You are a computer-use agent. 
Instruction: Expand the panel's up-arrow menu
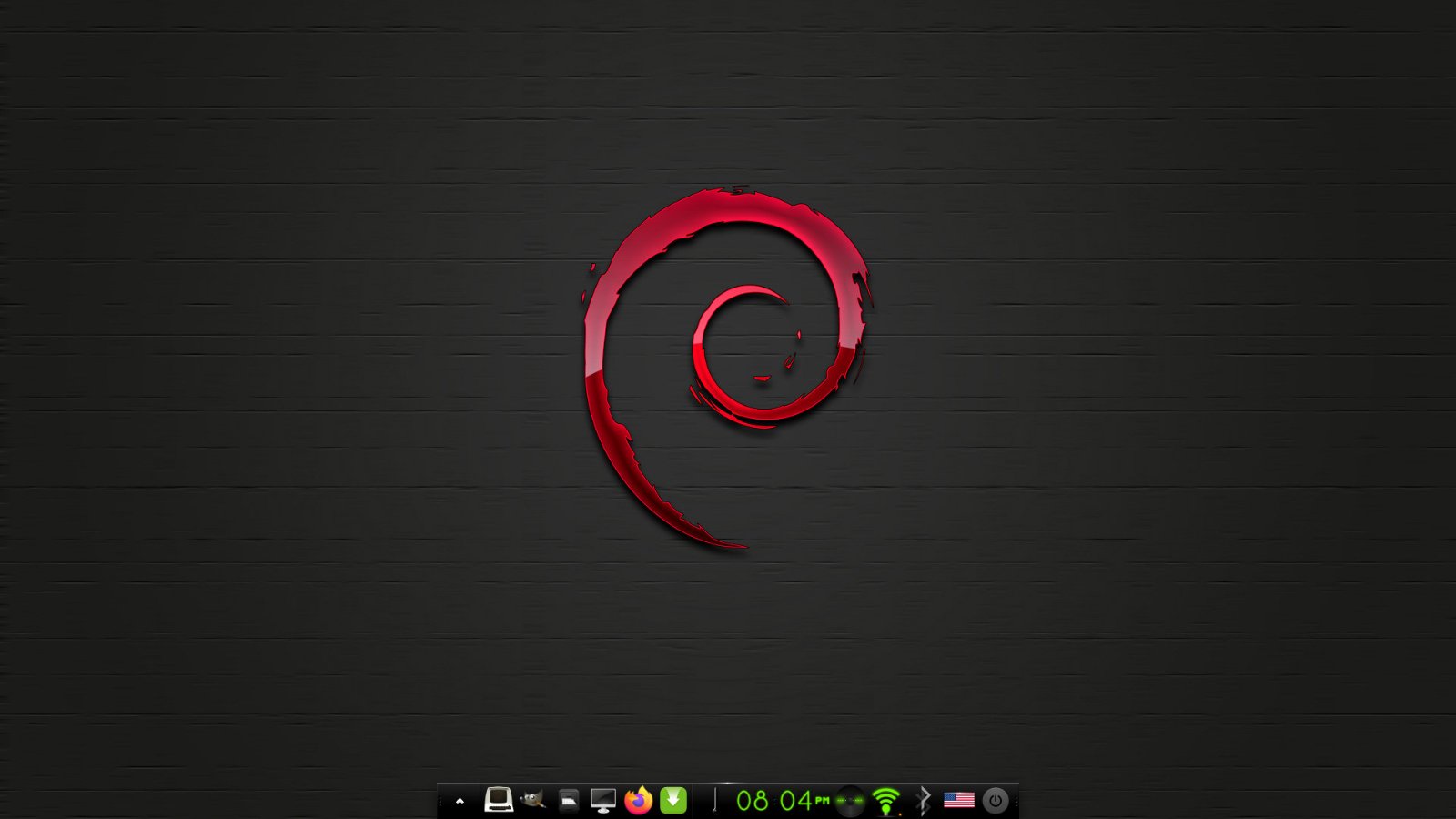click(460, 801)
